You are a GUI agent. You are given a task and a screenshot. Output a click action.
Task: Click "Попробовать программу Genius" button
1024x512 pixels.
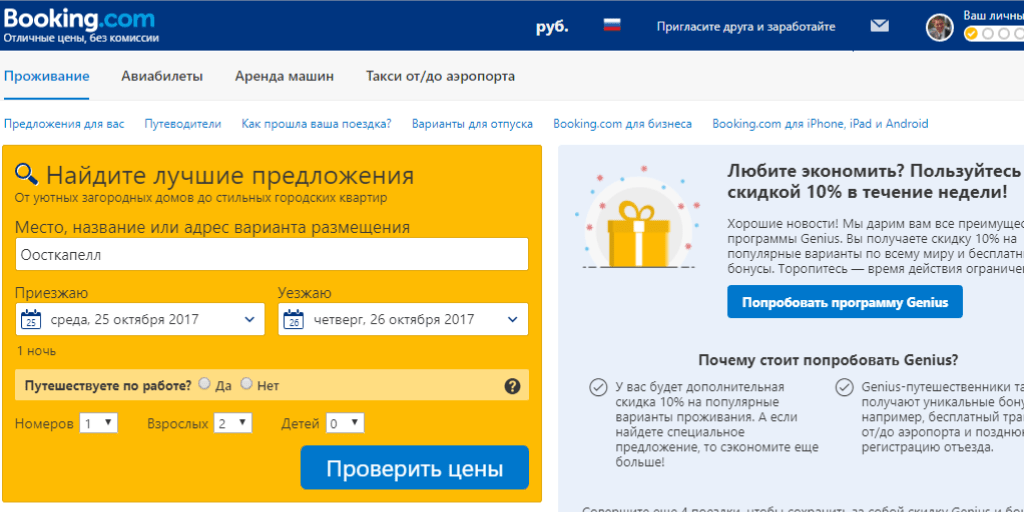[x=845, y=301]
